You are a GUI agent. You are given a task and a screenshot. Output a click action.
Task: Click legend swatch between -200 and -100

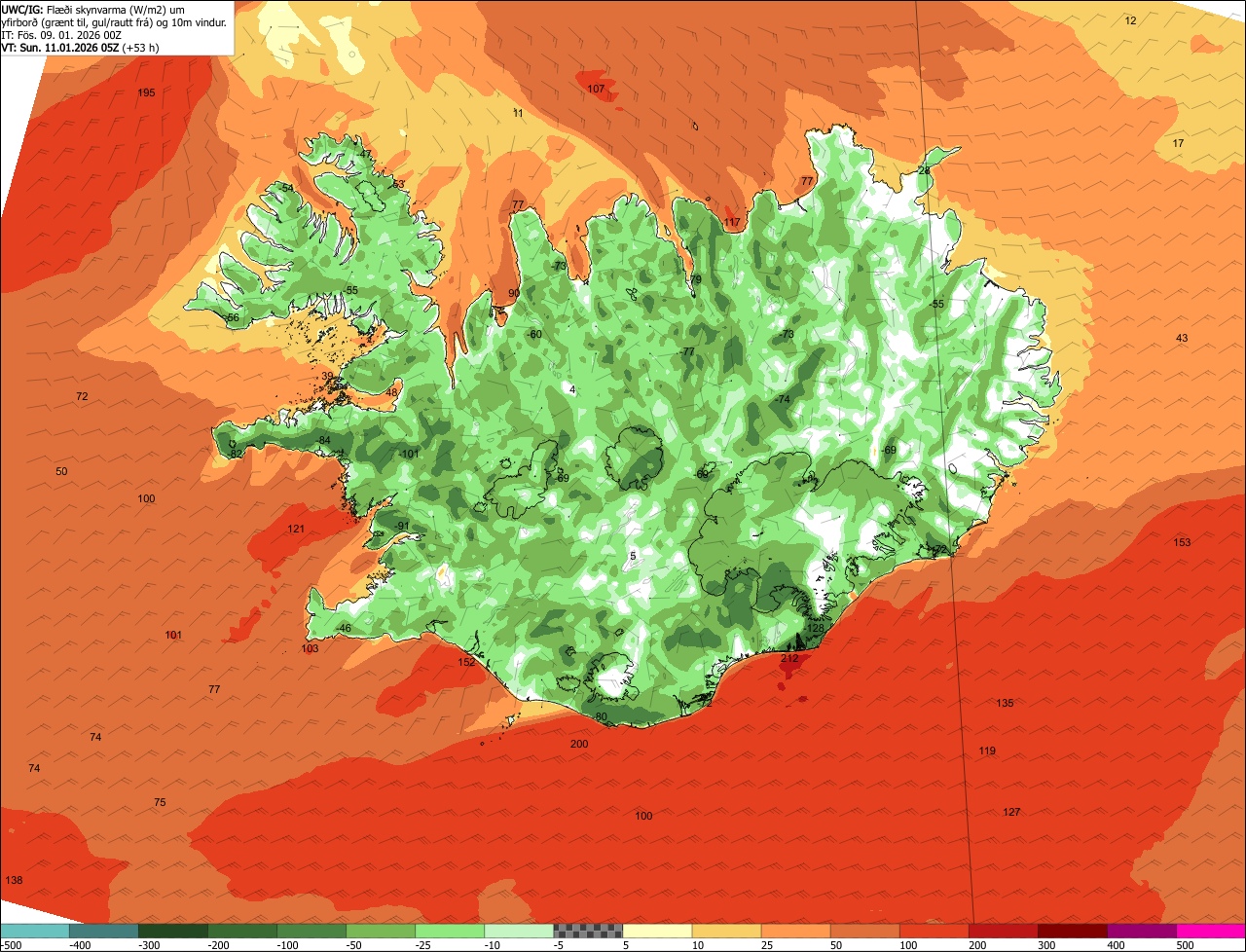point(242,931)
